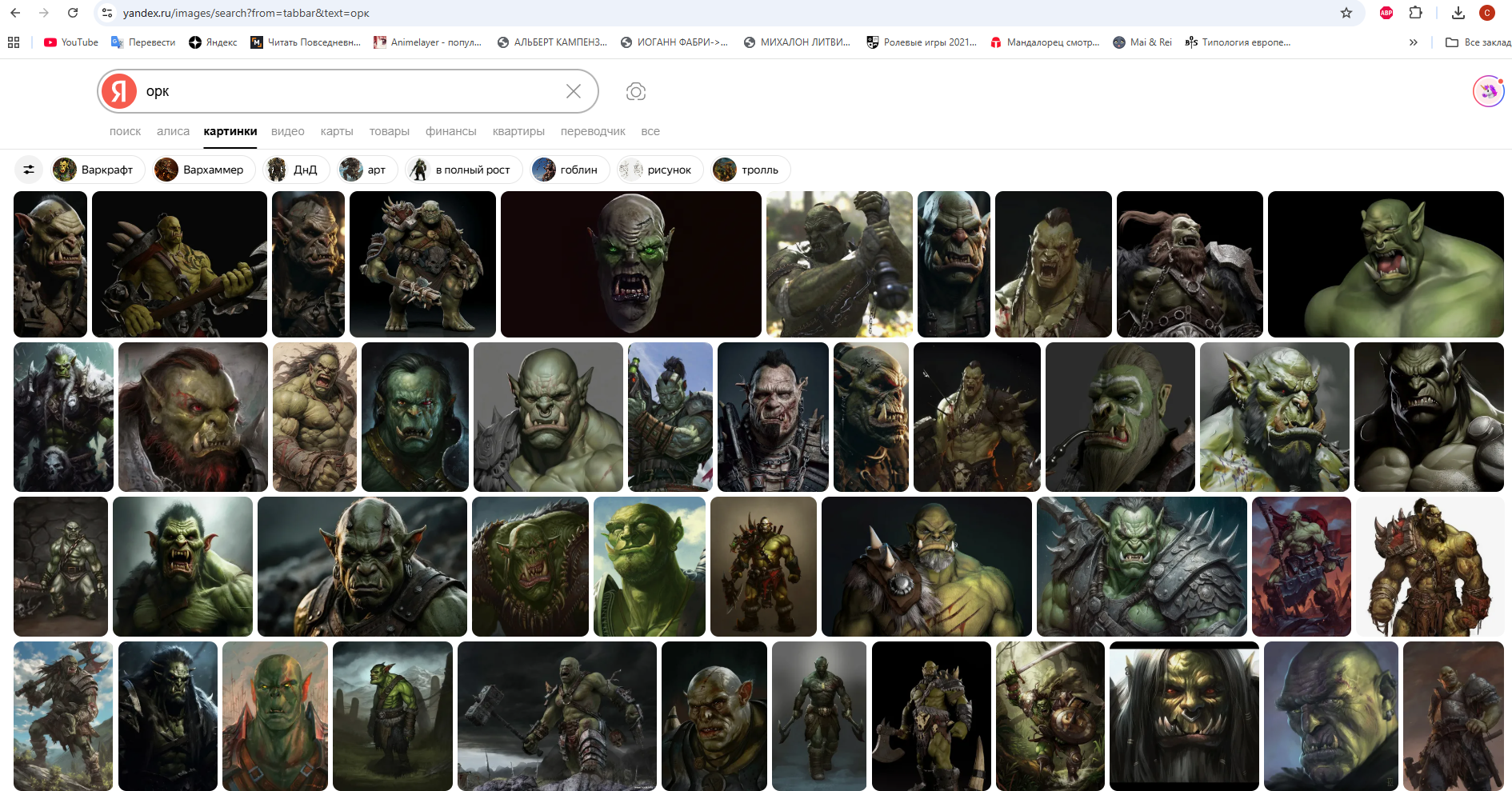
Task: Switch to the квартиры tab
Action: [518, 131]
